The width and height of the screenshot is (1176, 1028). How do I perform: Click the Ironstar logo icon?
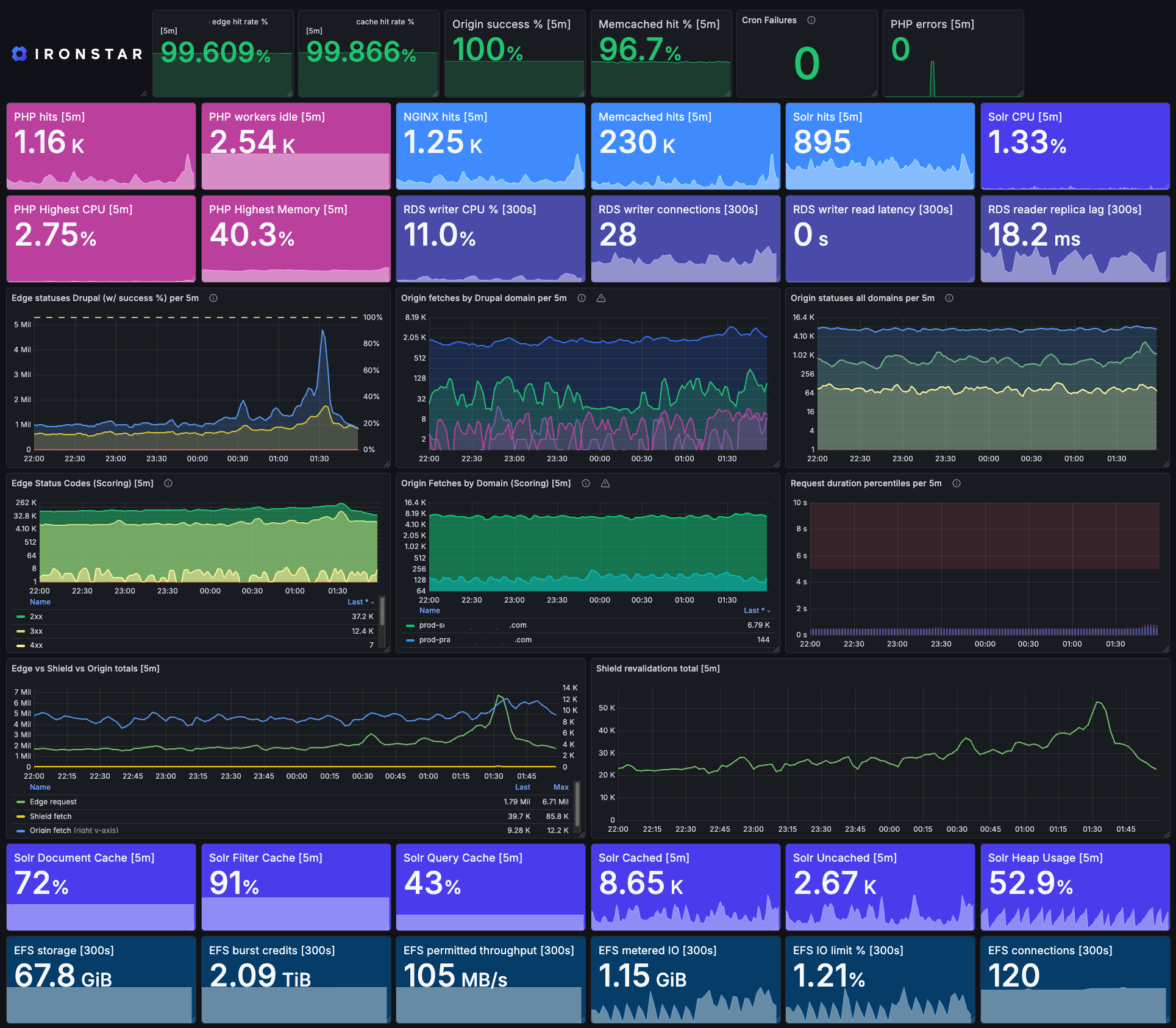[x=19, y=54]
